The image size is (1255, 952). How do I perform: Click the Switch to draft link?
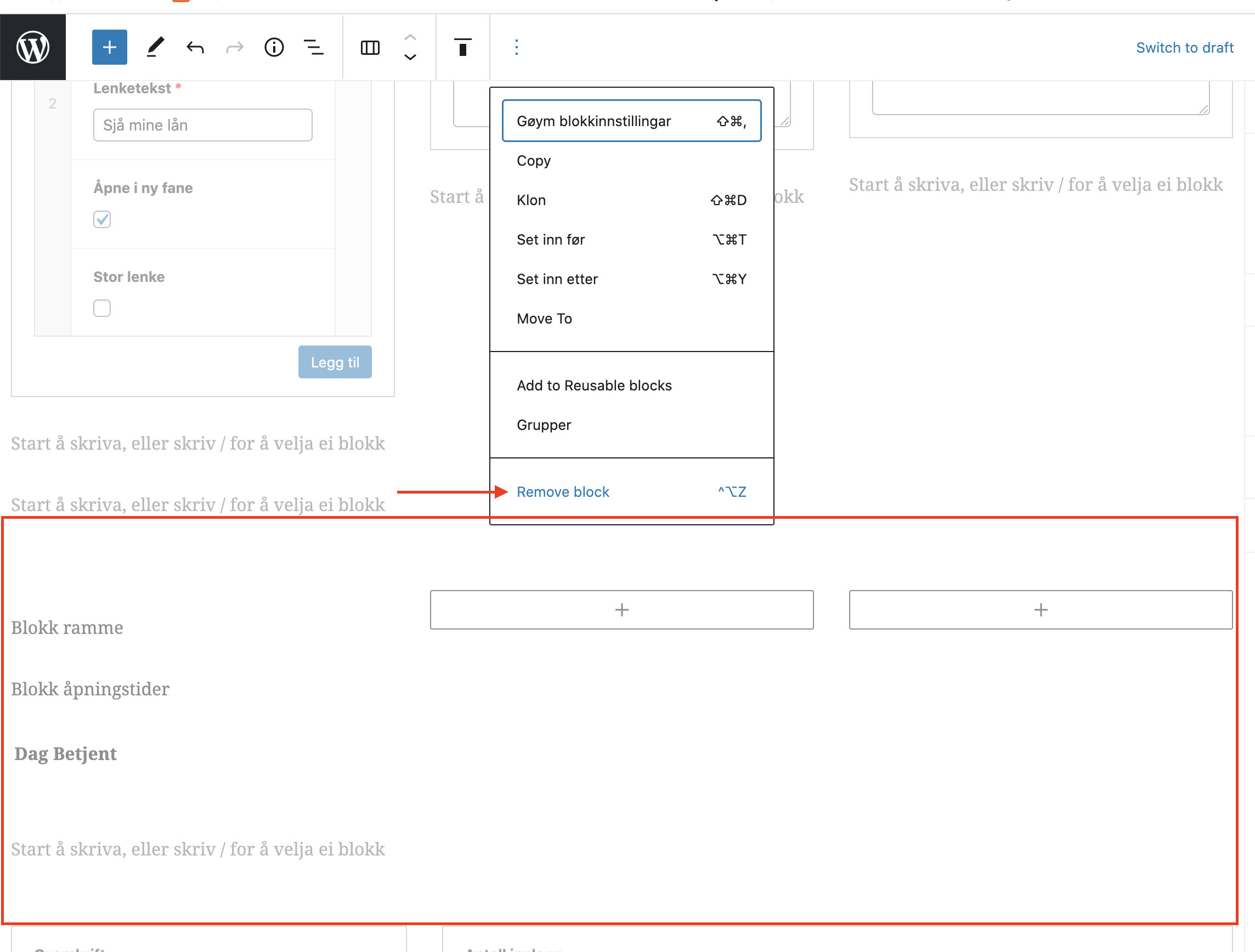[1184, 48]
